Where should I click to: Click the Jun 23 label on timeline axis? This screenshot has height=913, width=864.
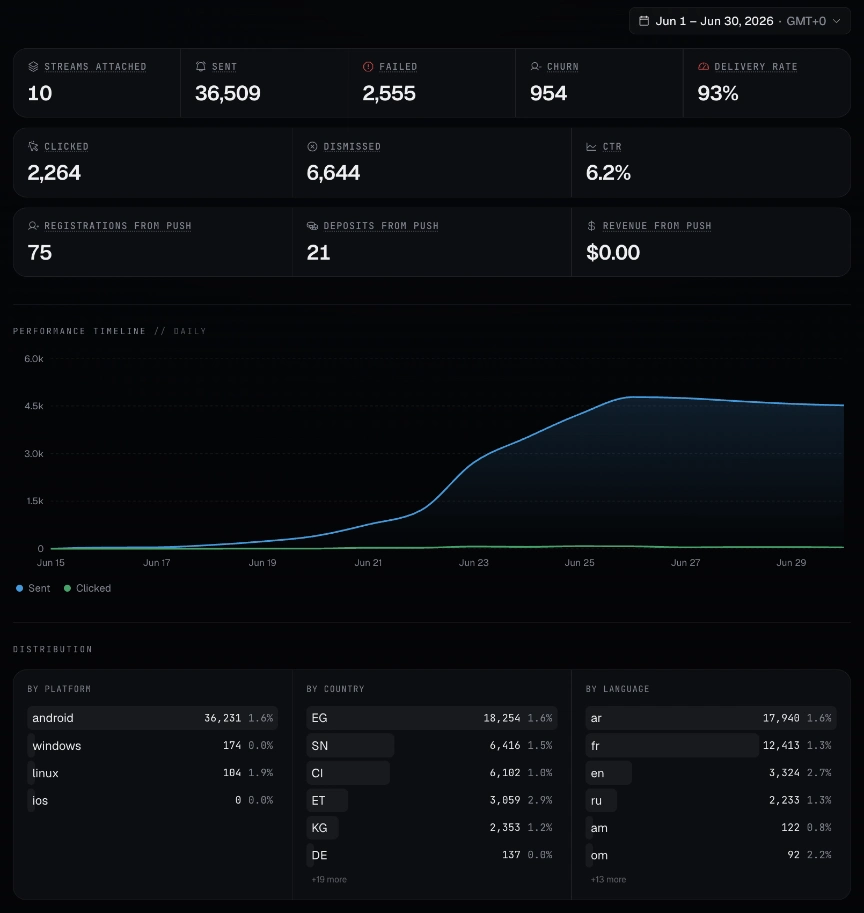tap(473, 562)
